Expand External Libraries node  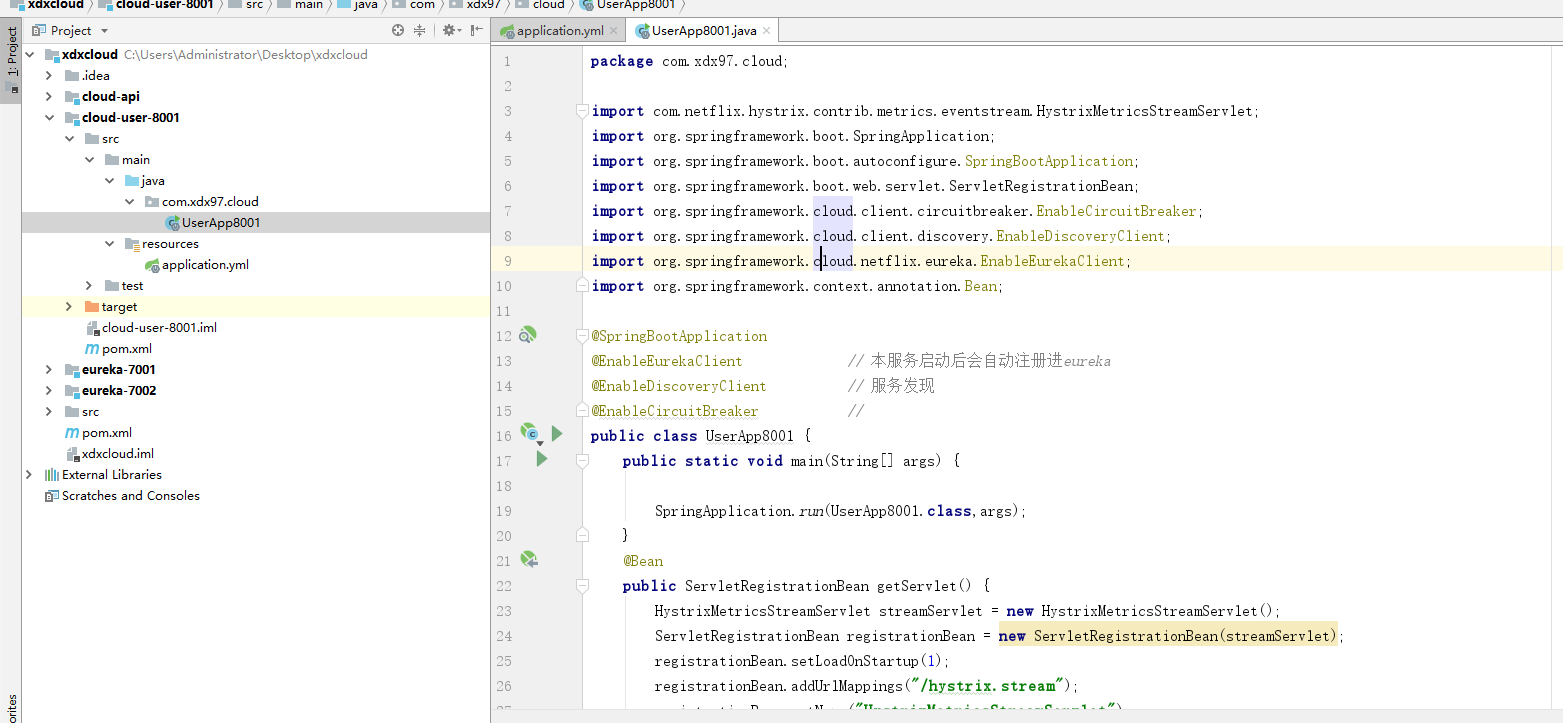(29, 475)
